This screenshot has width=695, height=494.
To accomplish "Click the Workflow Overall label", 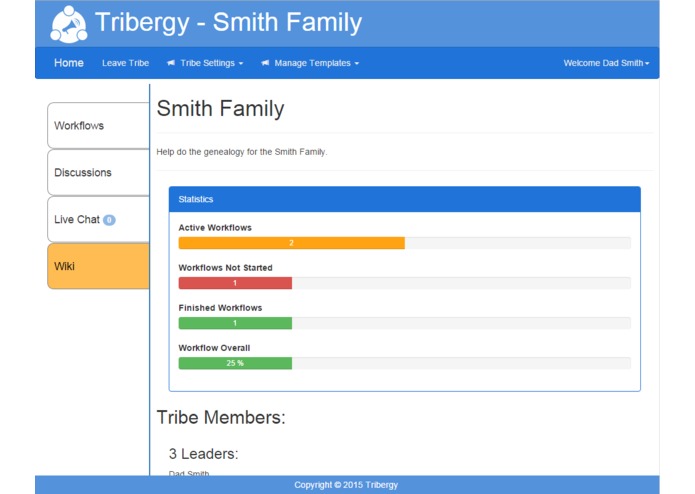I will pos(214,348).
